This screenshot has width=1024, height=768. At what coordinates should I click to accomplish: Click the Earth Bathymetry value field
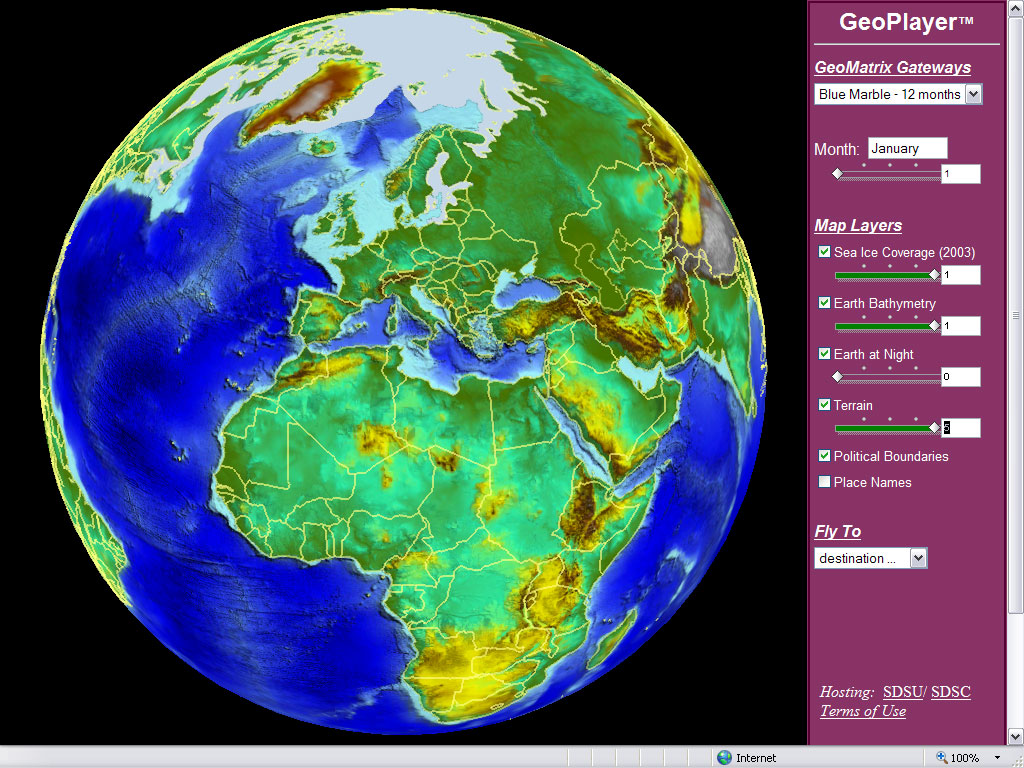[961, 326]
